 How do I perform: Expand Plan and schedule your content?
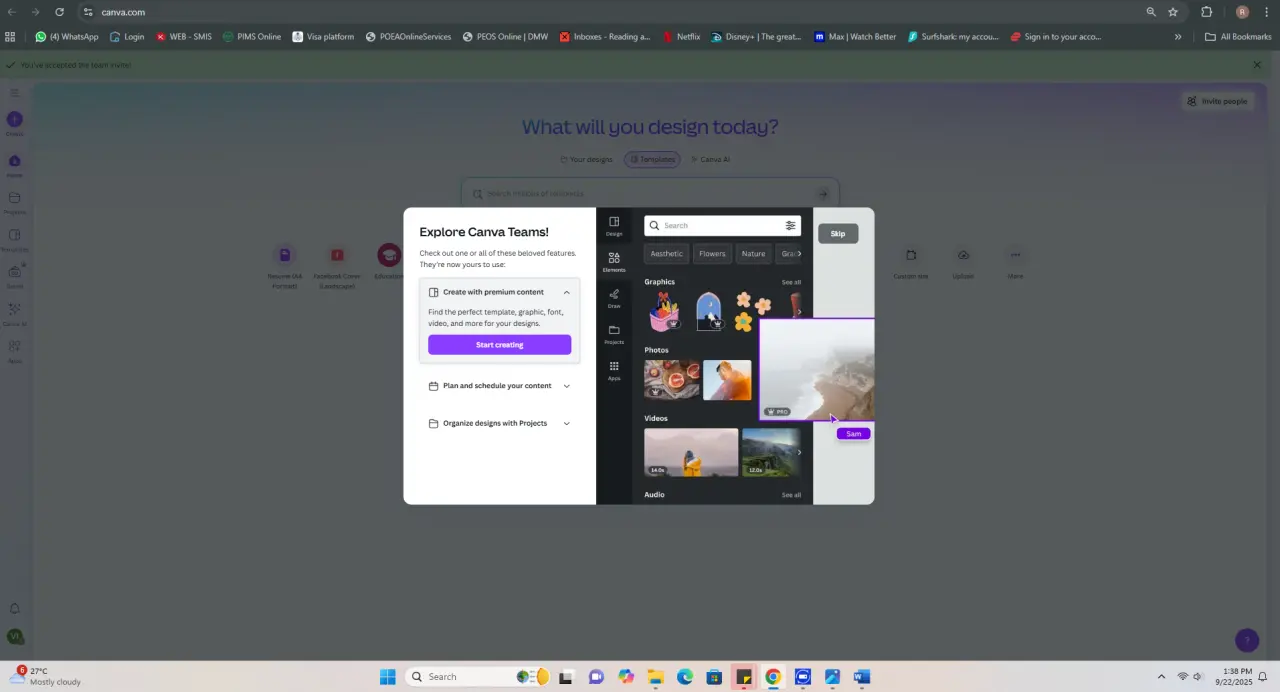[x=499, y=386]
